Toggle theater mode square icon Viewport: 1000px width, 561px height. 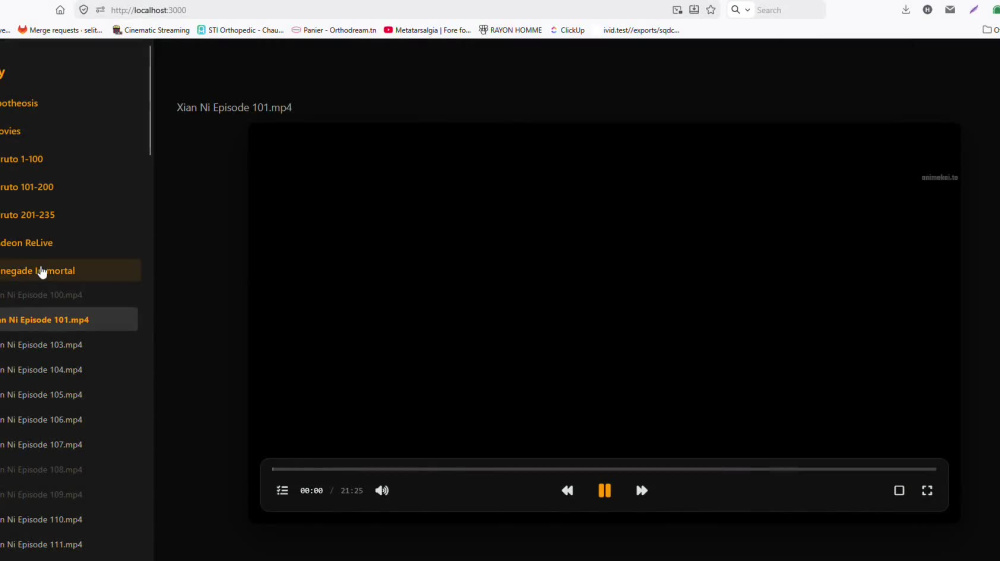(x=899, y=490)
